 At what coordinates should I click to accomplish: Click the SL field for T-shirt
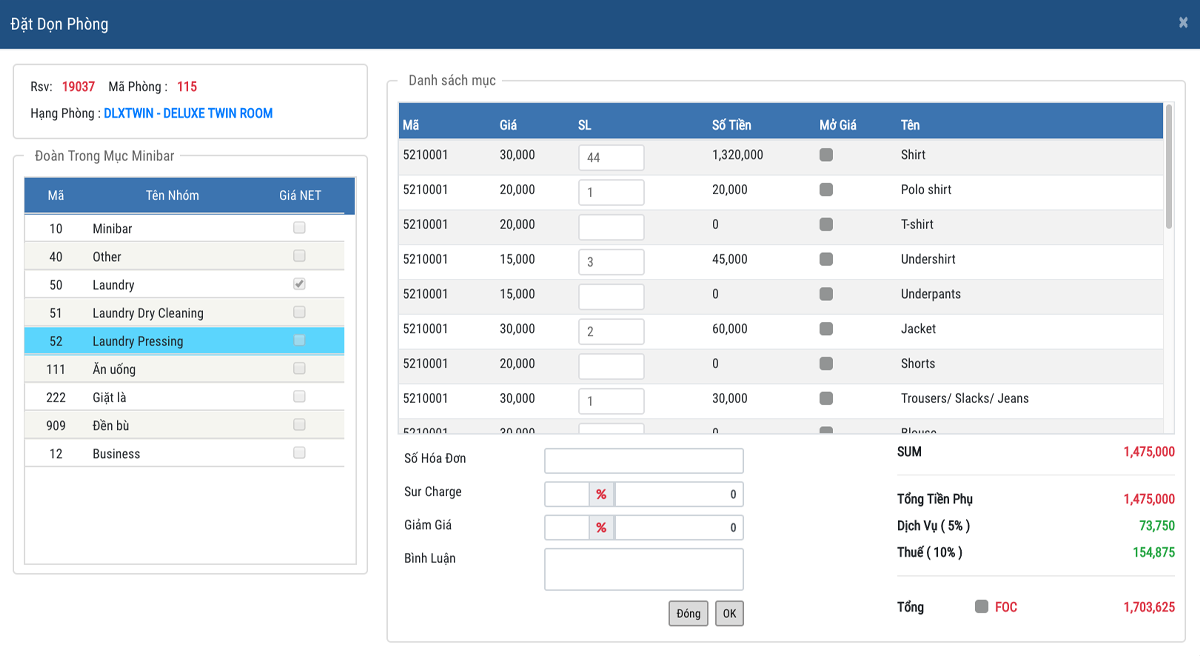(x=611, y=227)
